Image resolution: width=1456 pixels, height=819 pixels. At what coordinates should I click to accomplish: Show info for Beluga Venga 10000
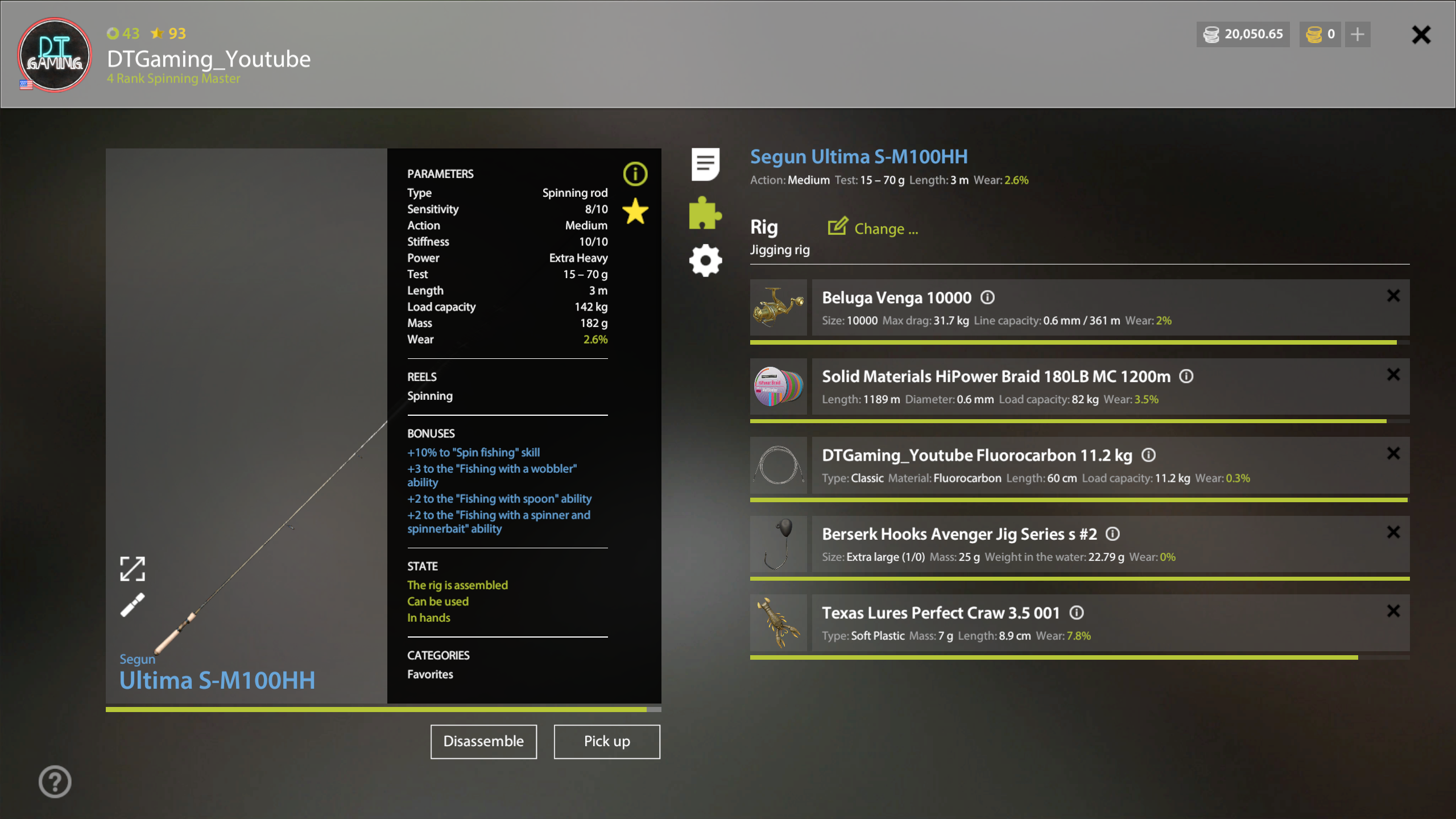[x=988, y=297]
